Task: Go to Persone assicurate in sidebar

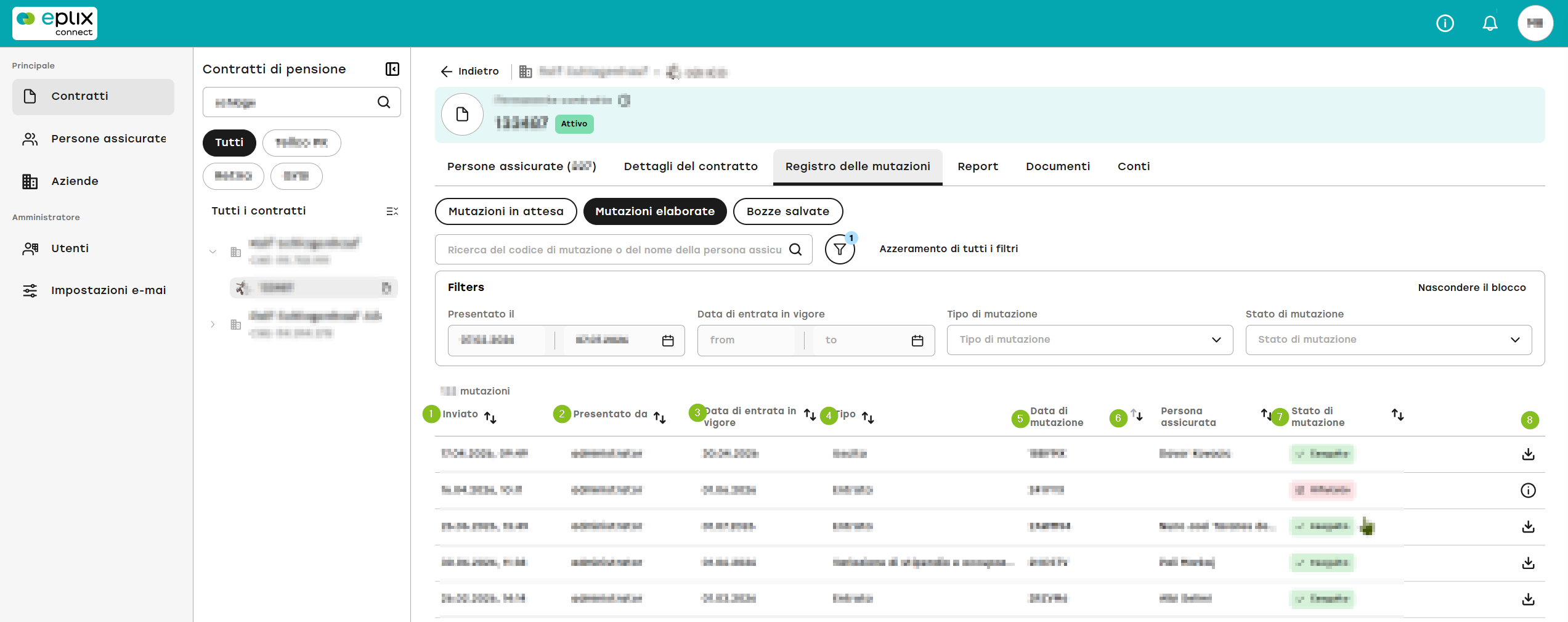Action: (x=93, y=139)
